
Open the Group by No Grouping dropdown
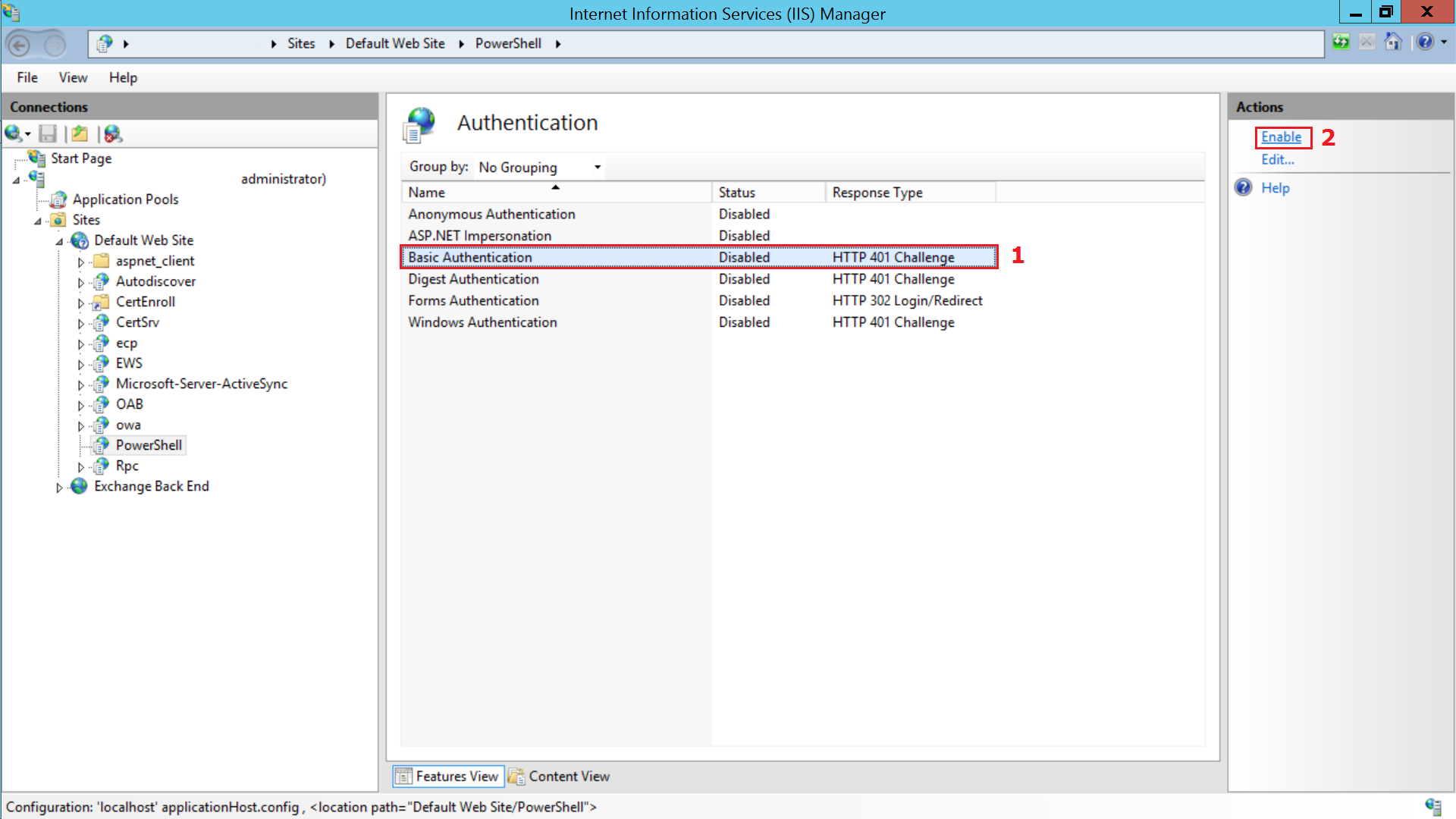pyautogui.click(x=539, y=168)
